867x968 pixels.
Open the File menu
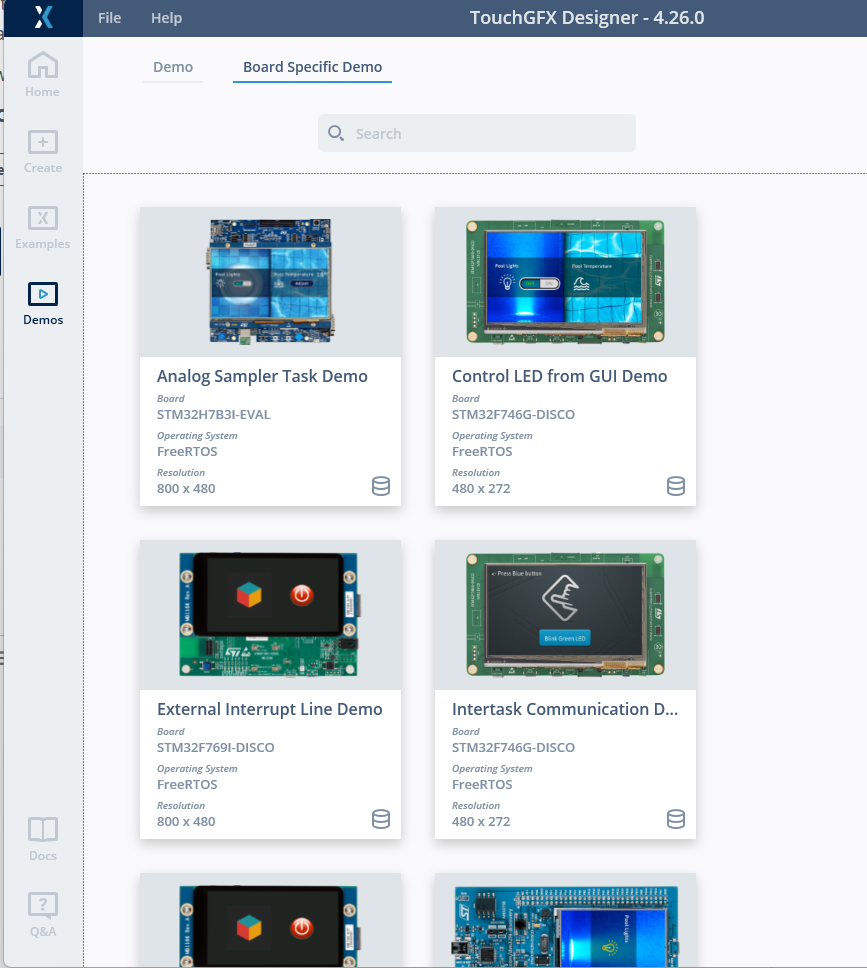coord(109,18)
